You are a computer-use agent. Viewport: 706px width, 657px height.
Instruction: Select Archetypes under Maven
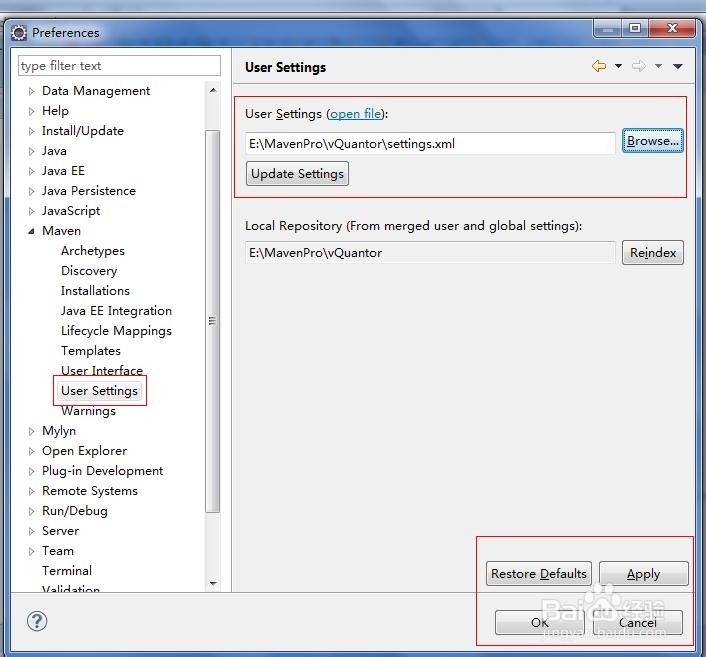pyautogui.click(x=93, y=251)
